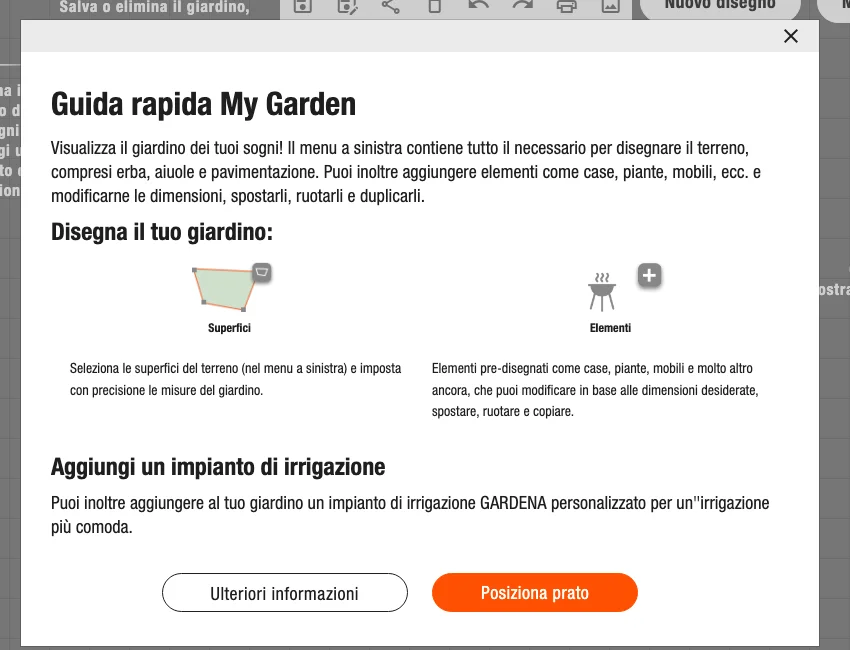The height and width of the screenshot is (650, 850).
Task: Click the Posiziona prato button
Action: [535, 593]
